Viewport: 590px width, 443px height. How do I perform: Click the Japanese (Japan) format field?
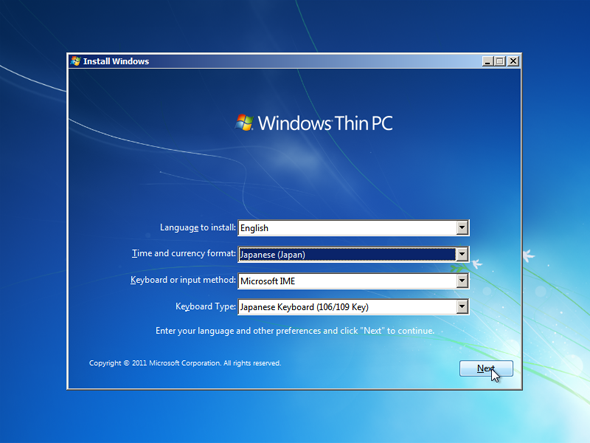tap(353, 254)
